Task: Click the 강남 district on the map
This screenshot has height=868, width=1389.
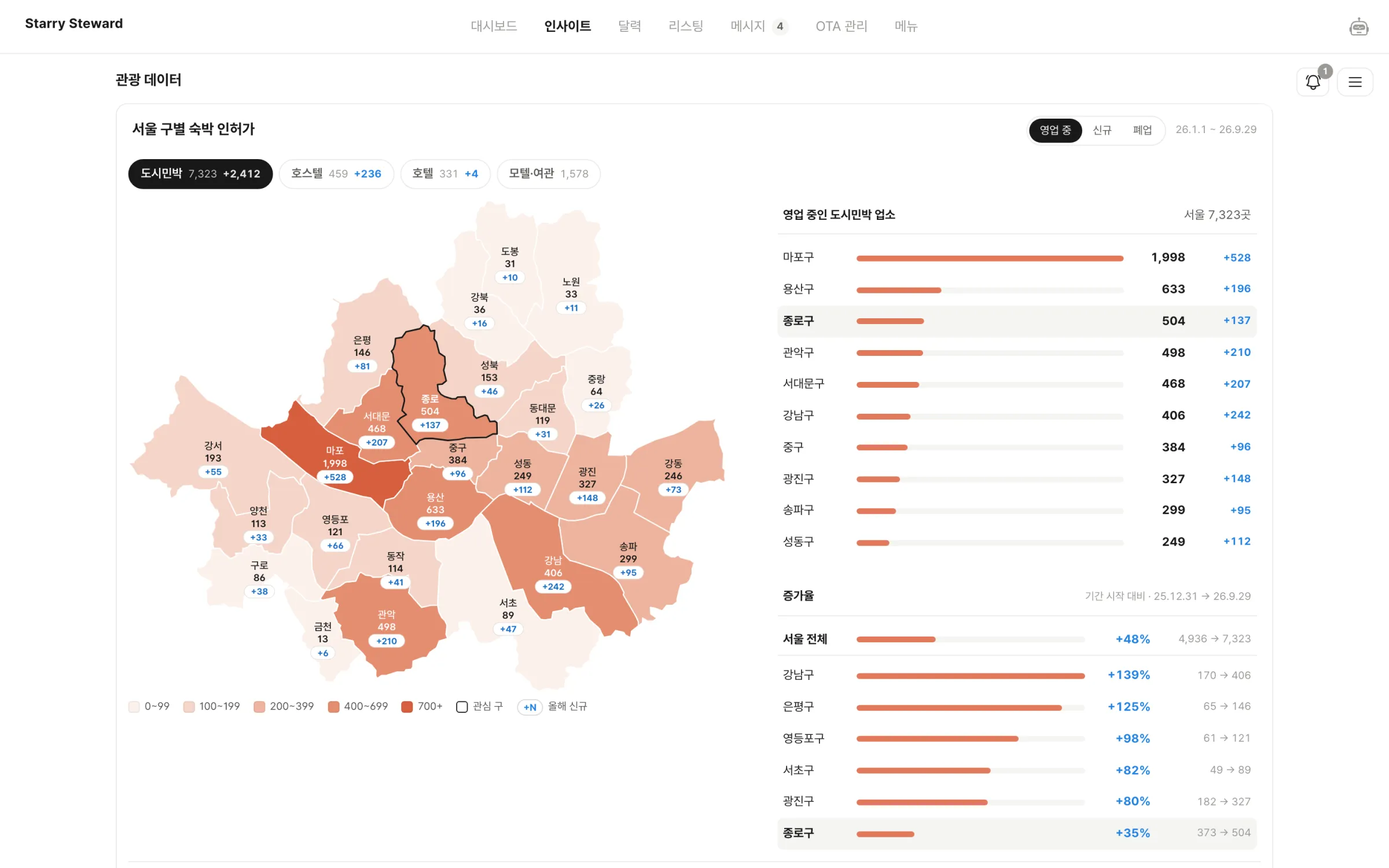Action: [553, 567]
